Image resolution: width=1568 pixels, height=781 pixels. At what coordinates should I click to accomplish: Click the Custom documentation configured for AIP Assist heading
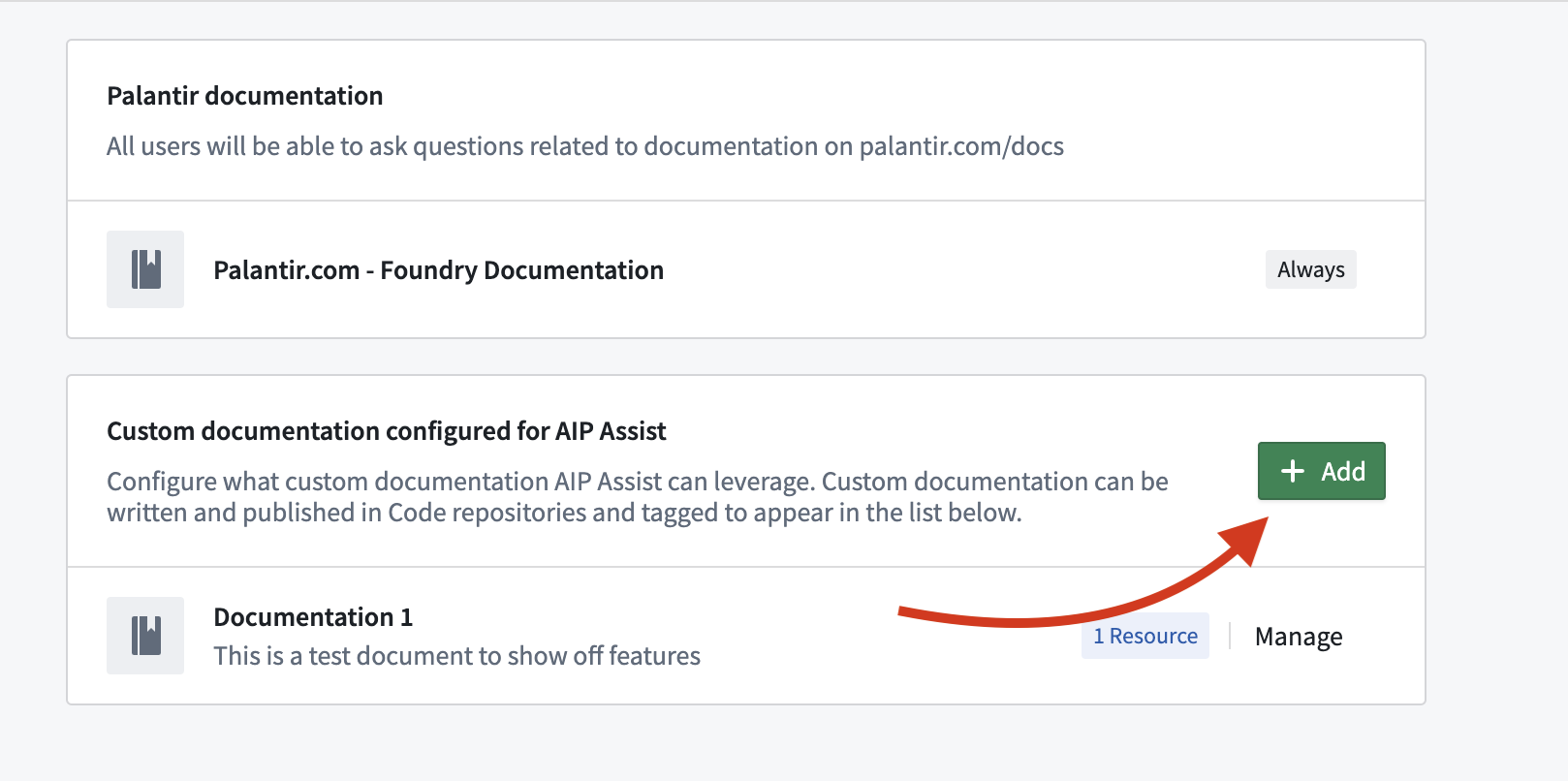tap(387, 431)
